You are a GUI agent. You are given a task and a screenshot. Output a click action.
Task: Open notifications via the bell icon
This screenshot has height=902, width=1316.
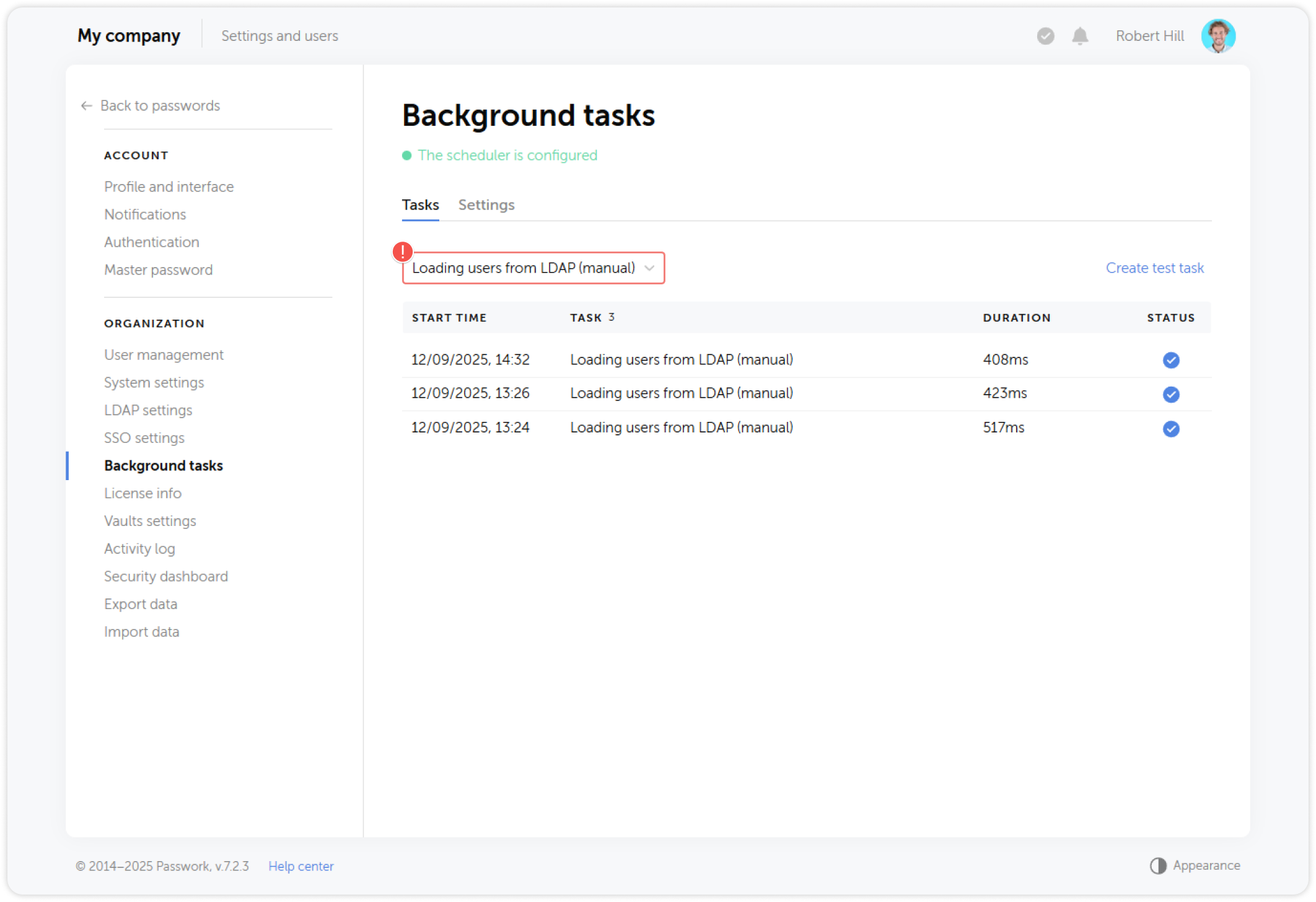click(1079, 36)
